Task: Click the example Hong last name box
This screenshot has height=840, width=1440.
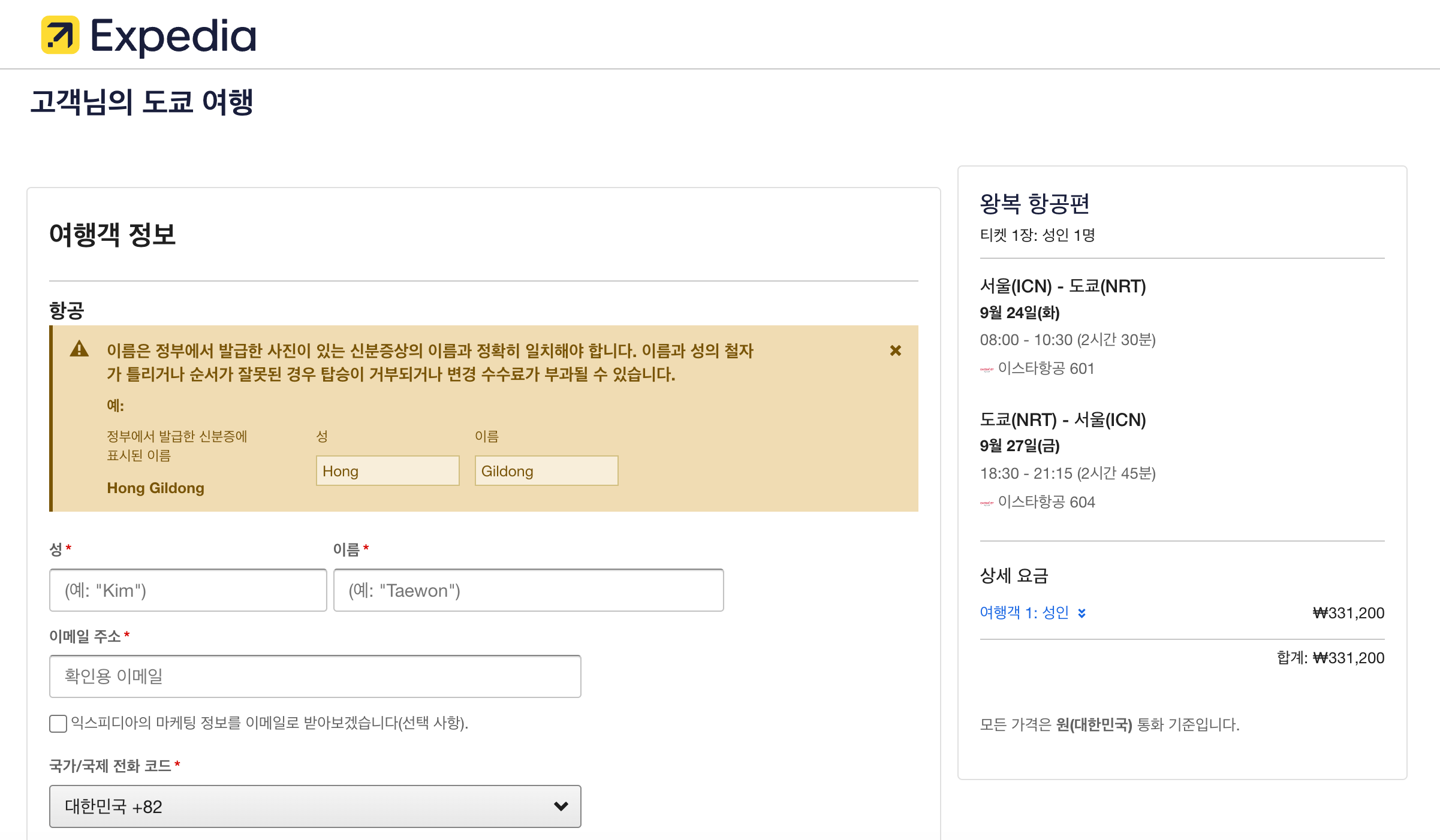Action: [x=387, y=471]
